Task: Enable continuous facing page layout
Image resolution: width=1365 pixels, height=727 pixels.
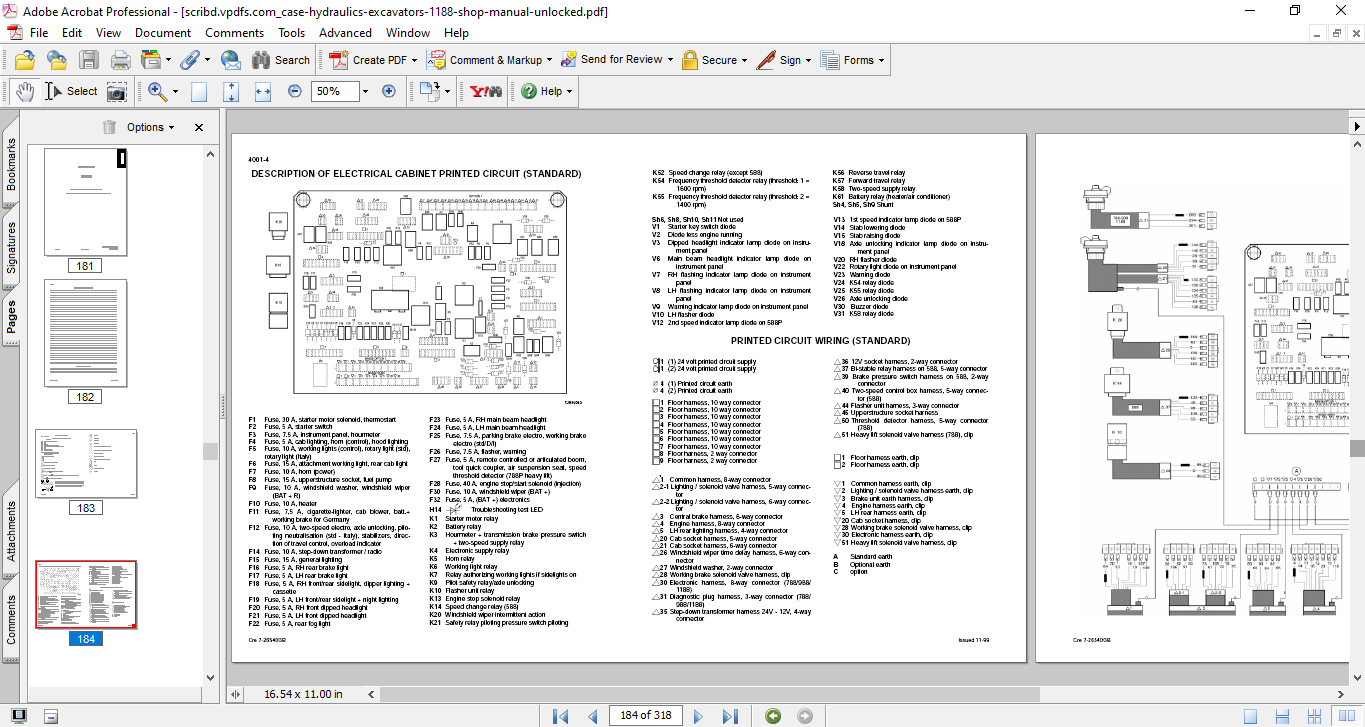Action: pyautogui.click(x=1315, y=716)
